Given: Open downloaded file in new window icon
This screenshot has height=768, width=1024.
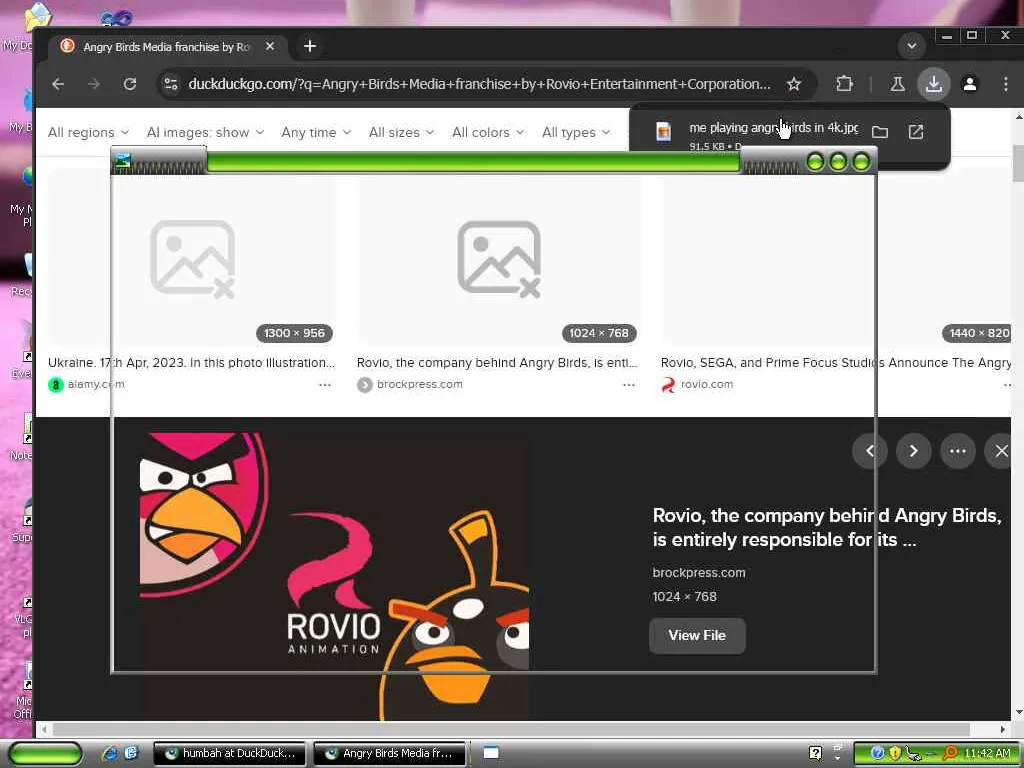Looking at the screenshot, I should (916, 132).
